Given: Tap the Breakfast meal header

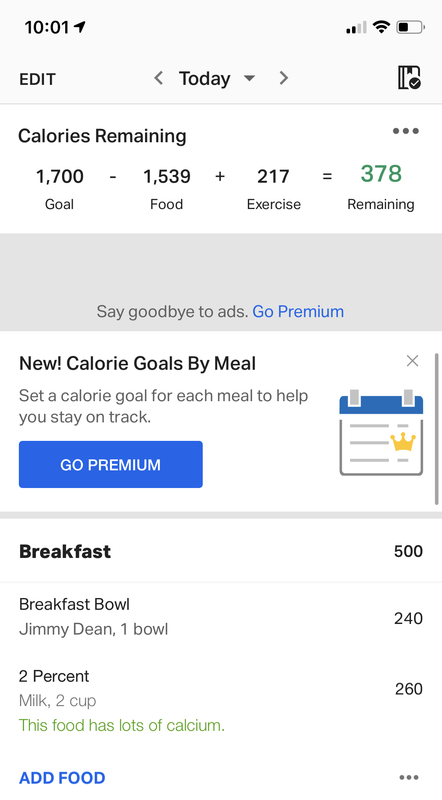Looking at the screenshot, I should click(221, 551).
